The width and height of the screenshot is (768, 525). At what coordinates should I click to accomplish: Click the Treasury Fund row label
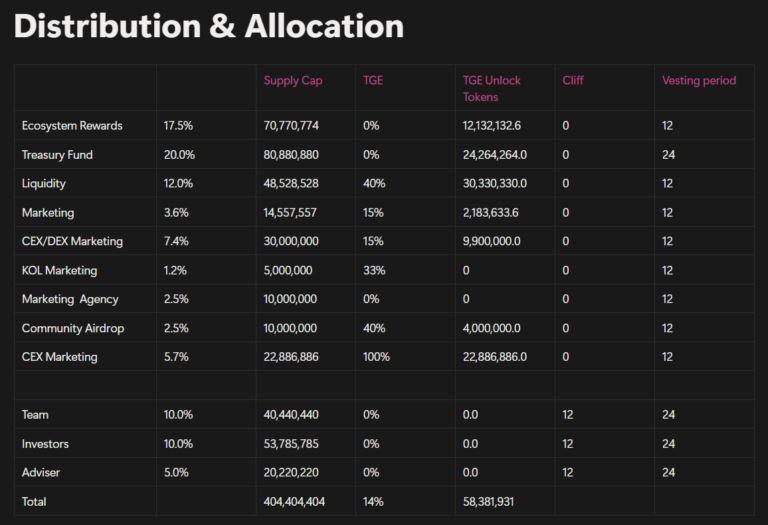tap(59, 155)
